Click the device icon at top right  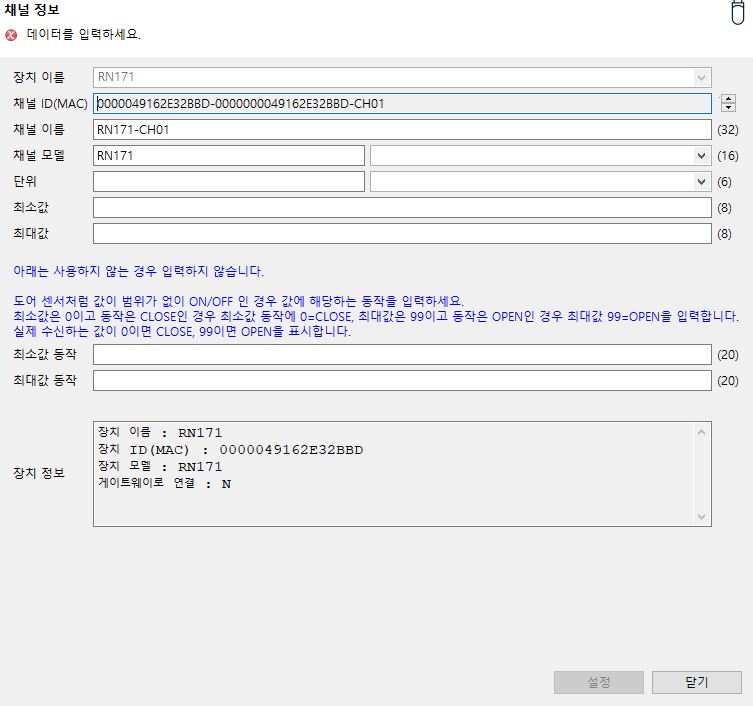point(738,12)
